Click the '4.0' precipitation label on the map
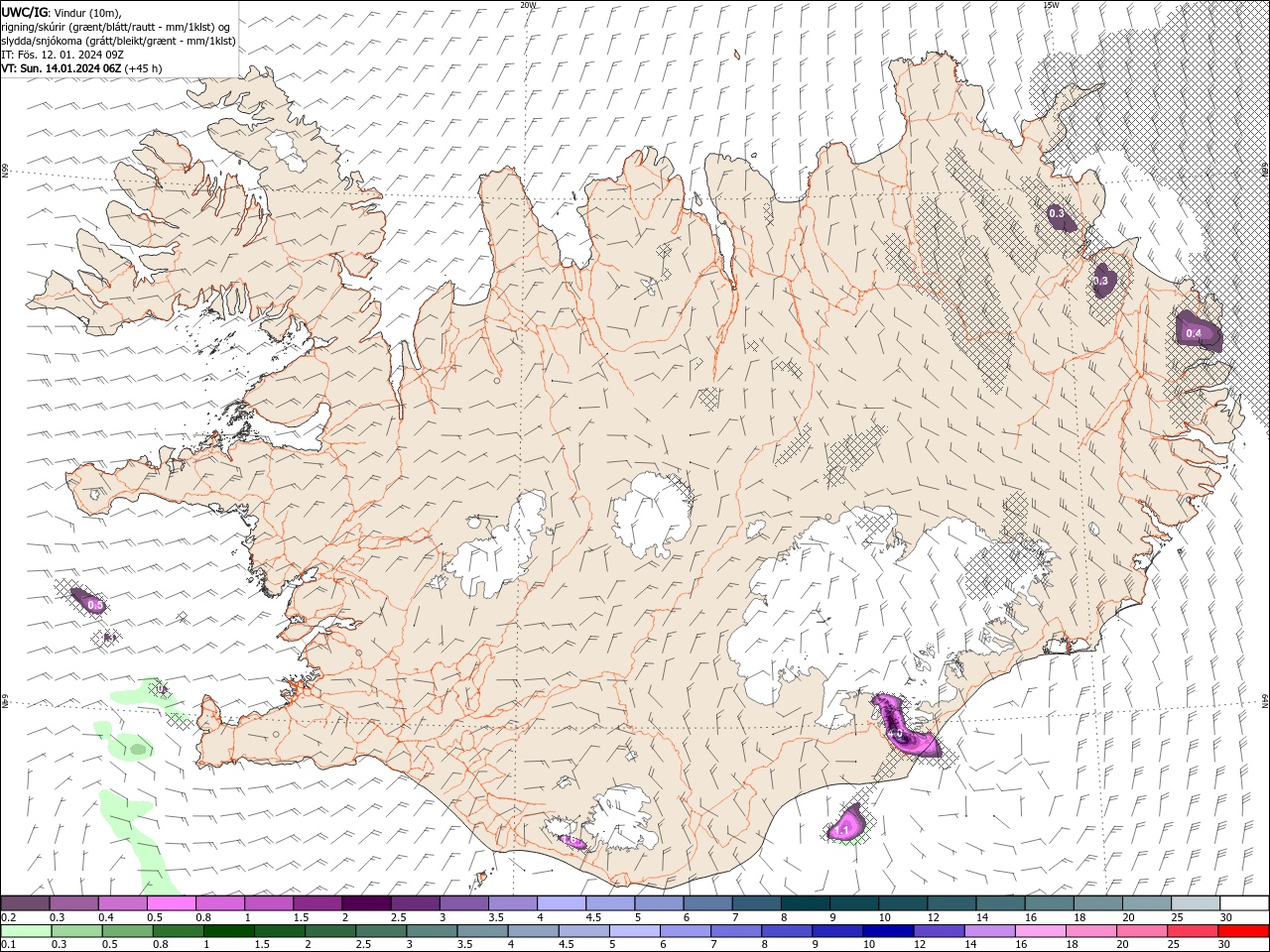Viewport: 1270px width, 952px height. coord(894,735)
